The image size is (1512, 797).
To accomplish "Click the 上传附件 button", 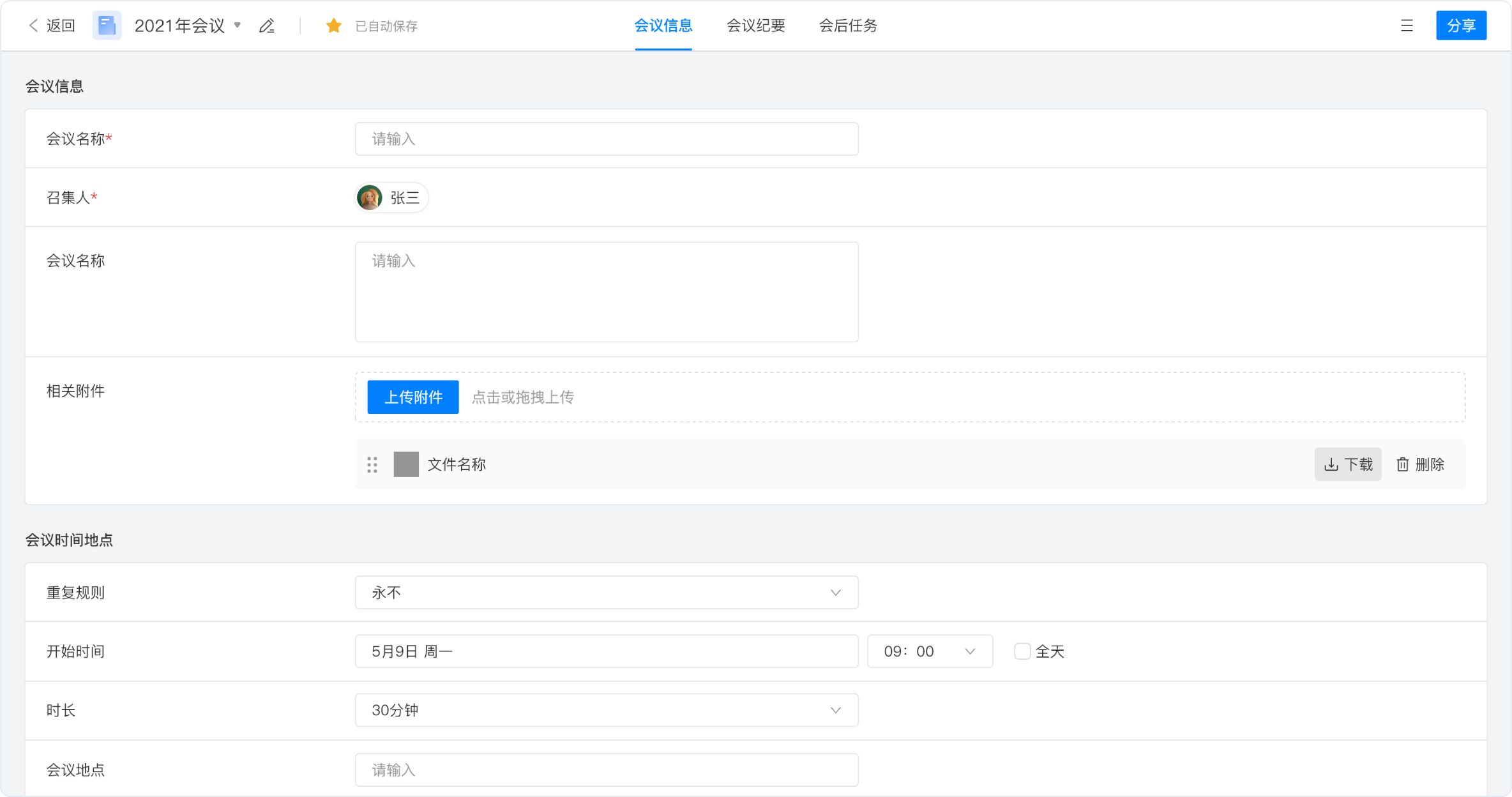I will pyautogui.click(x=413, y=397).
